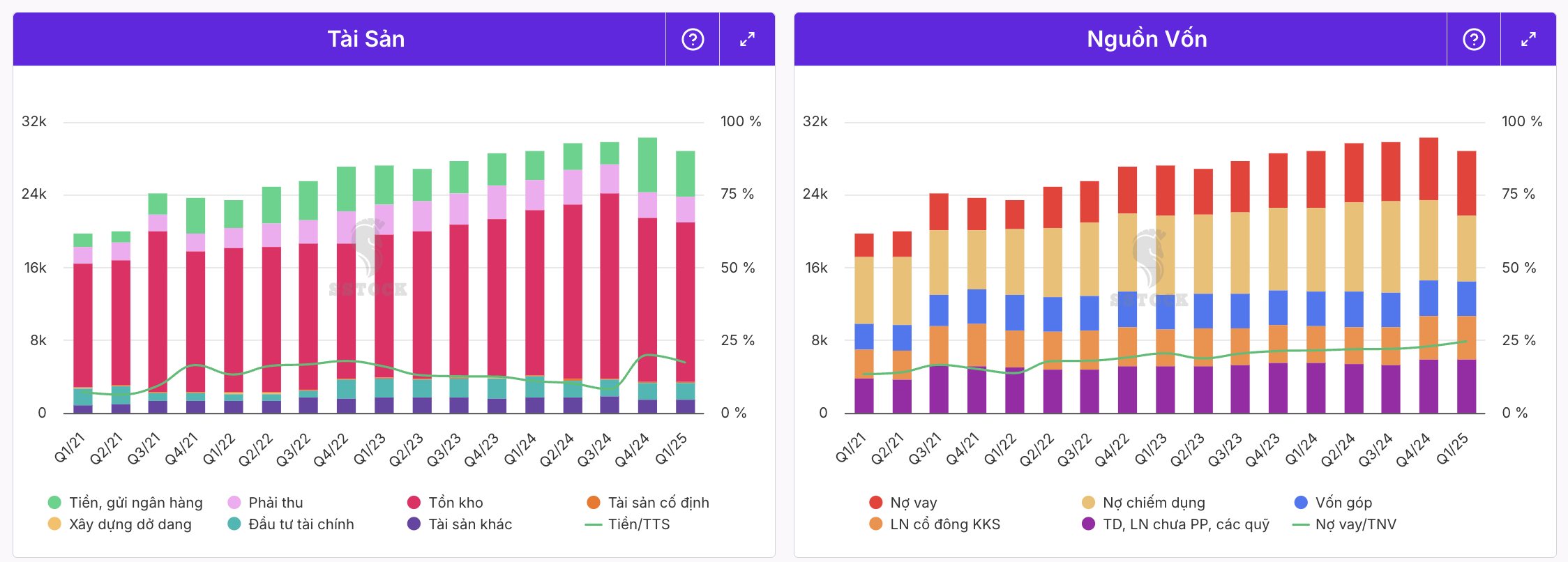Image resolution: width=1568 pixels, height=562 pixels.
Task: Toggle Đầu tư tài chính legend series
Action: click(x=291, y=524)
